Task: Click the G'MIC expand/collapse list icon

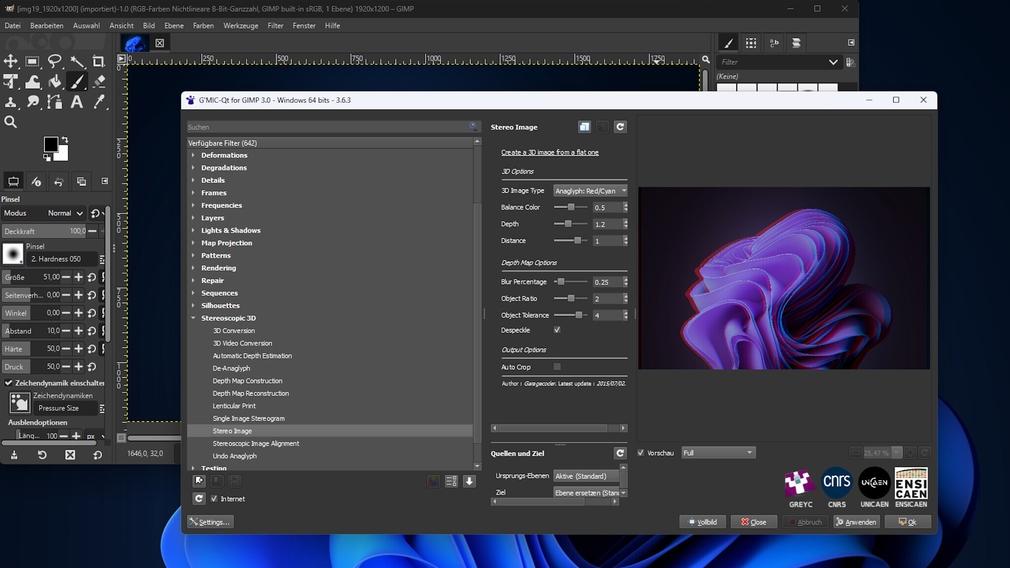Action: (x=451, y=481)
